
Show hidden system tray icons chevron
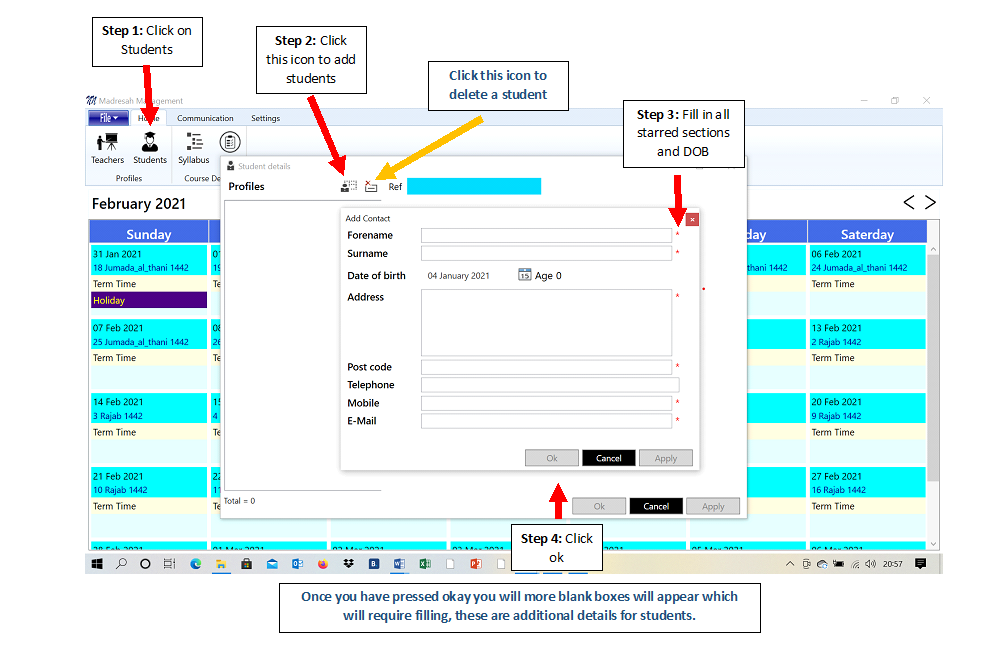coord(791,564)
